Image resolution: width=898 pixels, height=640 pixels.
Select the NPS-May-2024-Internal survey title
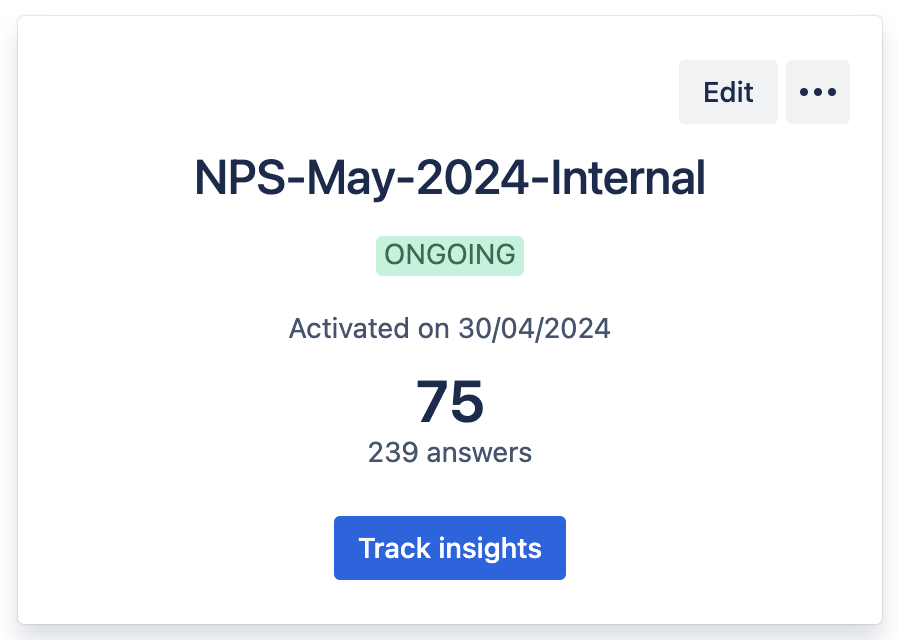tap(450, 179)
